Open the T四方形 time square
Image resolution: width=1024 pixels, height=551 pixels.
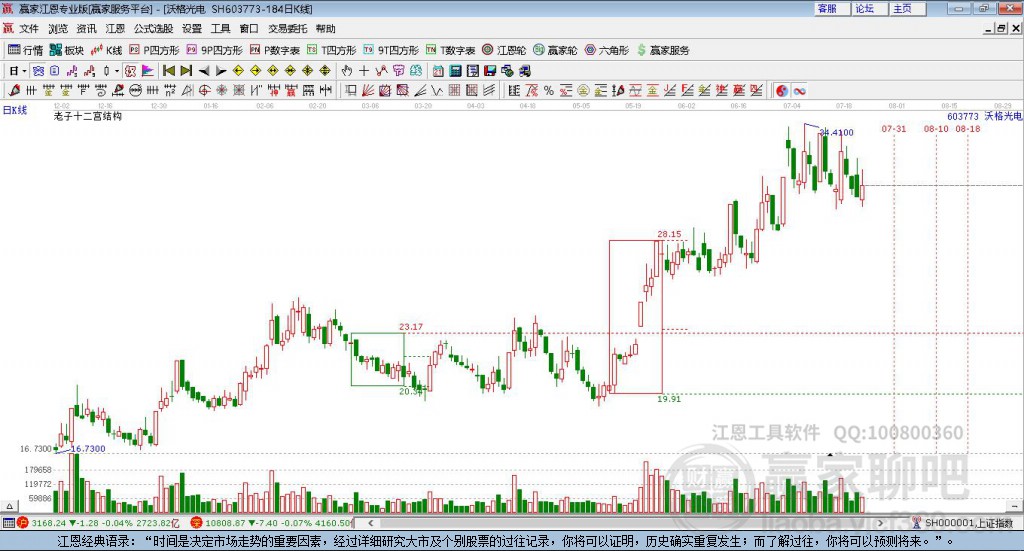click(x=332, y=50)
